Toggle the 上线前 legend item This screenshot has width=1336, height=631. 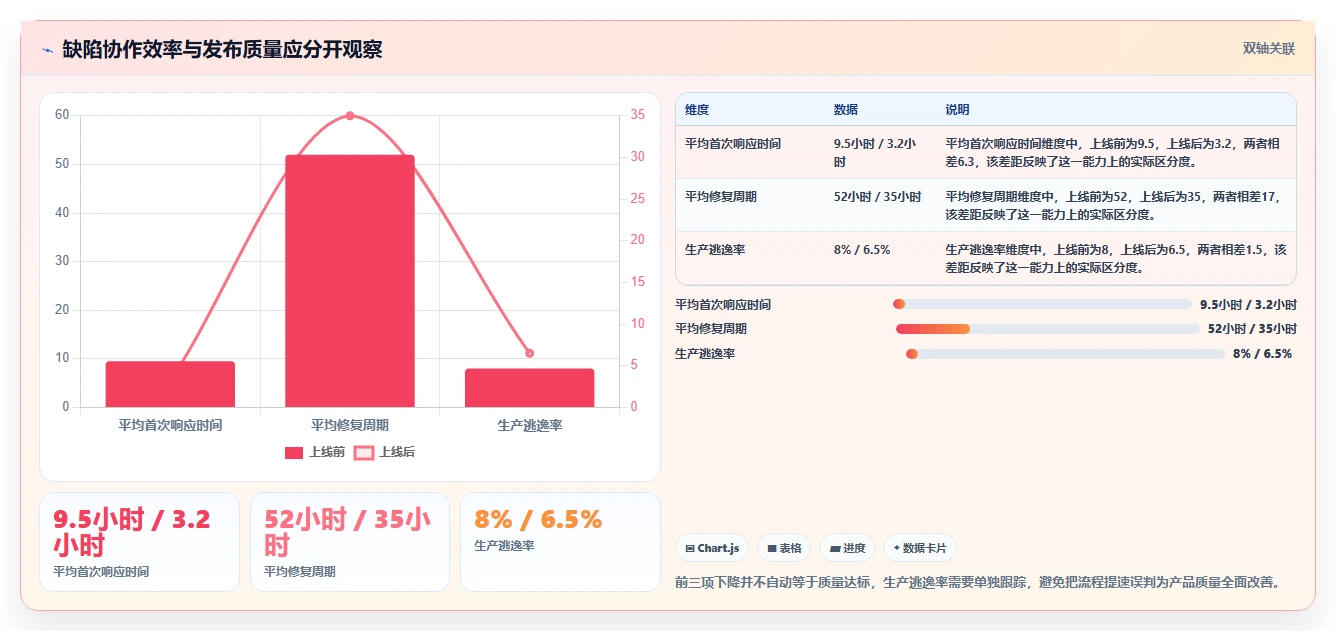click(x=315, y=452)
